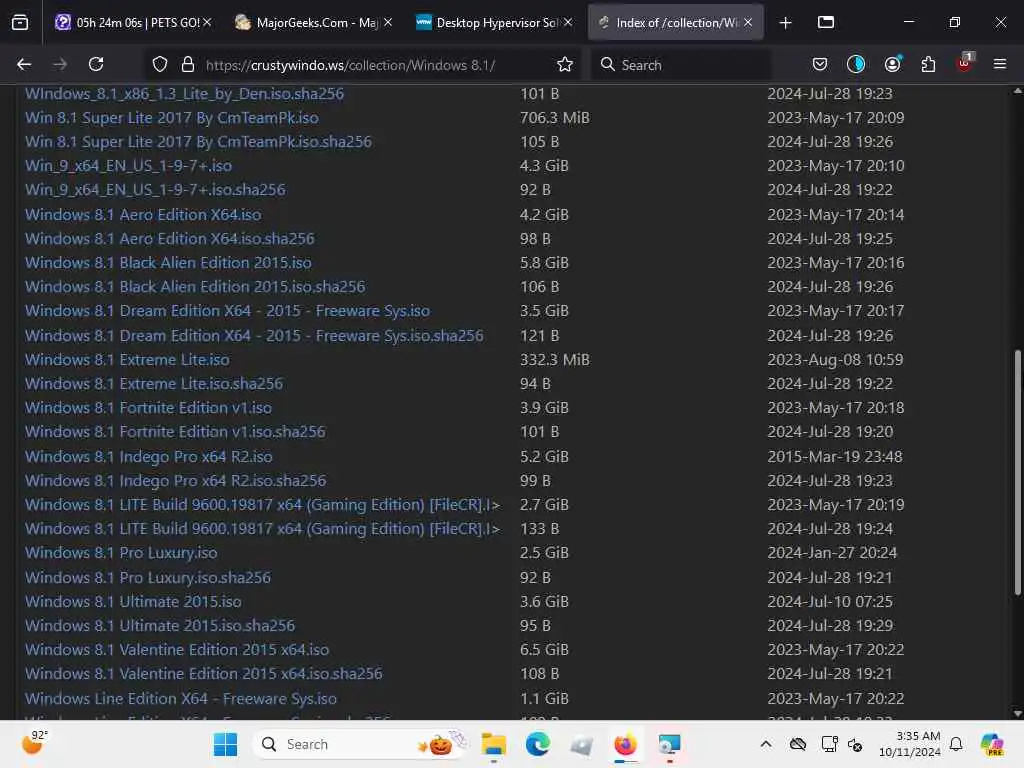Click the tab overview icon beside new tab
This screenshot has height=768, width=1024.
pos(826,23)
